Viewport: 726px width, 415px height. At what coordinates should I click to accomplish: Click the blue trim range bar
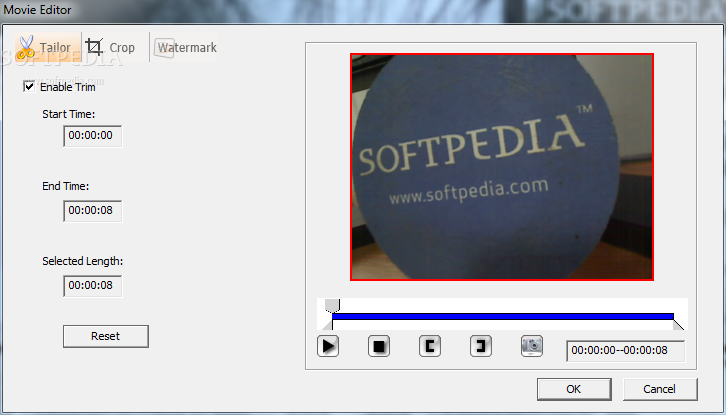click(503, 316)
